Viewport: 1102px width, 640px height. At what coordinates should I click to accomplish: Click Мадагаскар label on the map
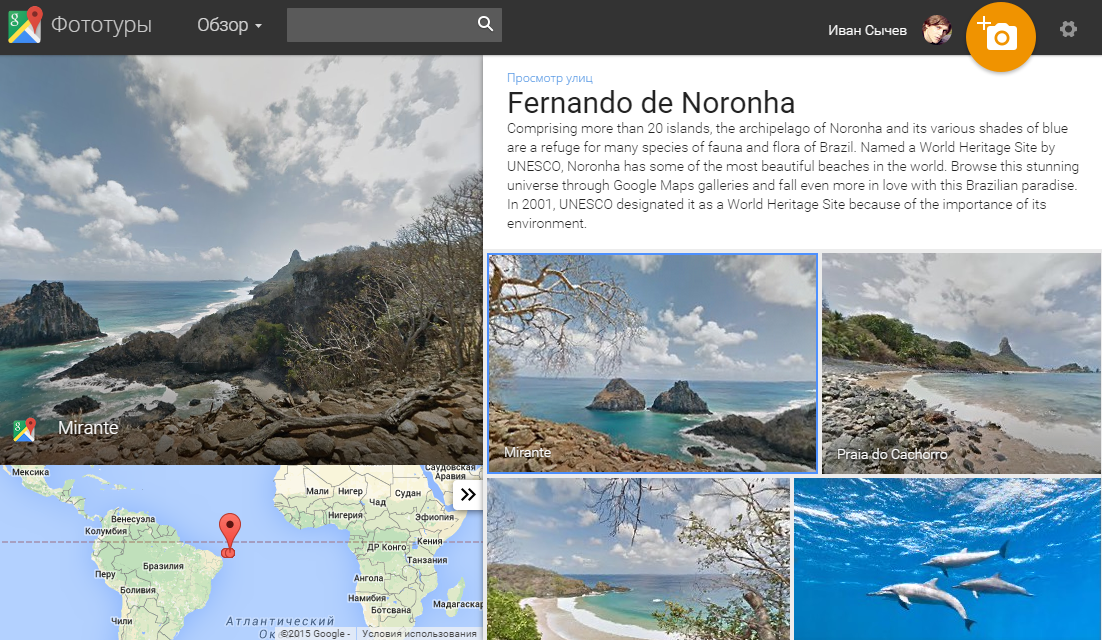click(458, 604)
